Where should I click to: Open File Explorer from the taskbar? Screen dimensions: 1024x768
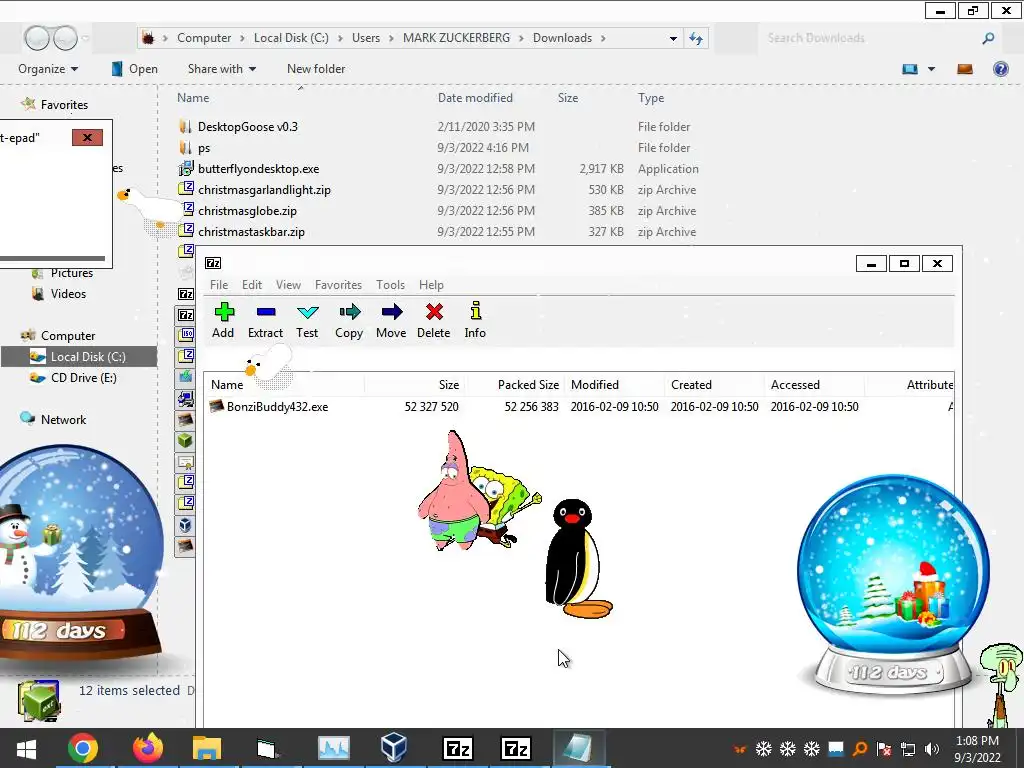(x=207, y=748)
